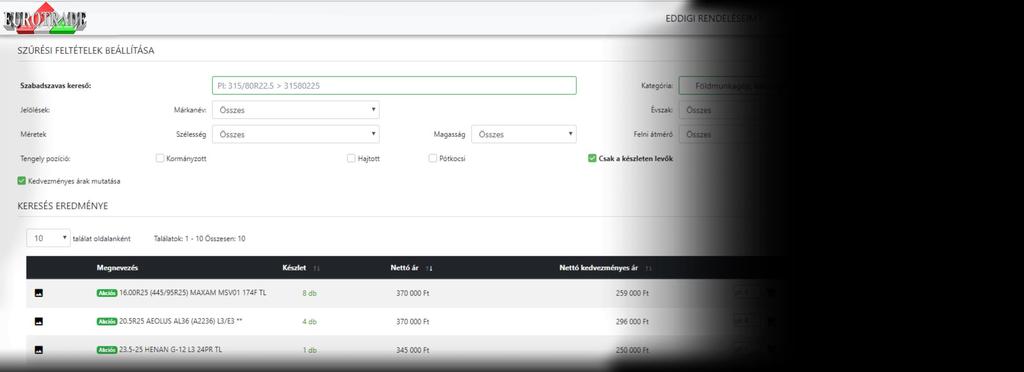The width and height of the screenshot is (1024, 372).
Task: Click Akciós badge on MAXAM MSV01 row
Action: (x=107, y=294)
